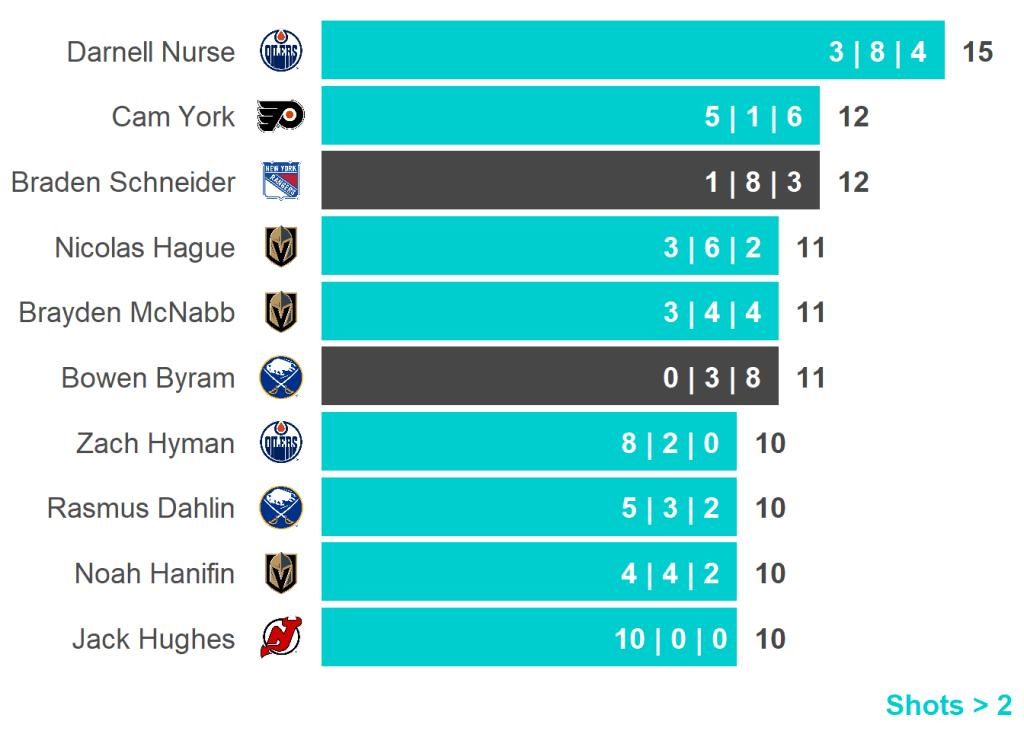Image resolution: width=1024 pixels, height=731 pixels.
Task: Select the teal bar showing 10 | 0 | 0
Action: click(x=528, y=639)
